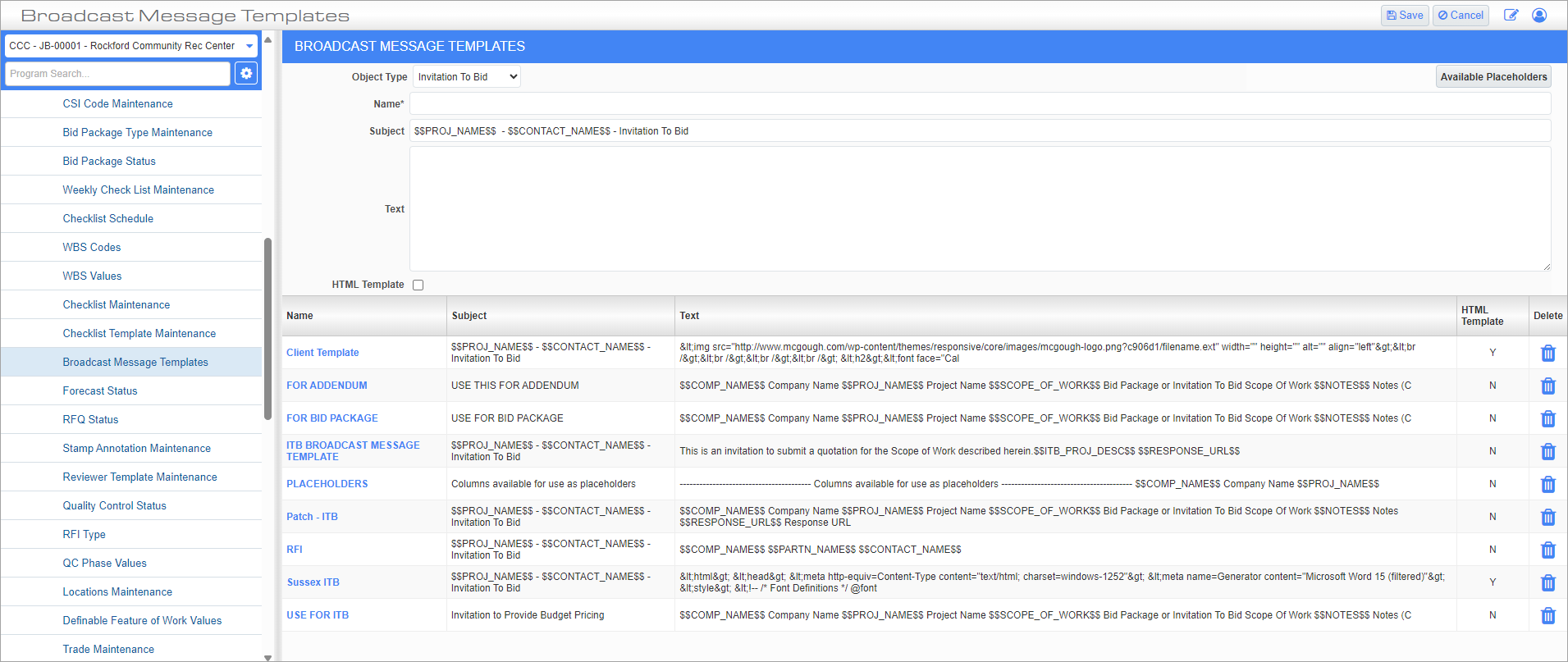Open the USE FOR ITB template link

[x=318, y=615]
